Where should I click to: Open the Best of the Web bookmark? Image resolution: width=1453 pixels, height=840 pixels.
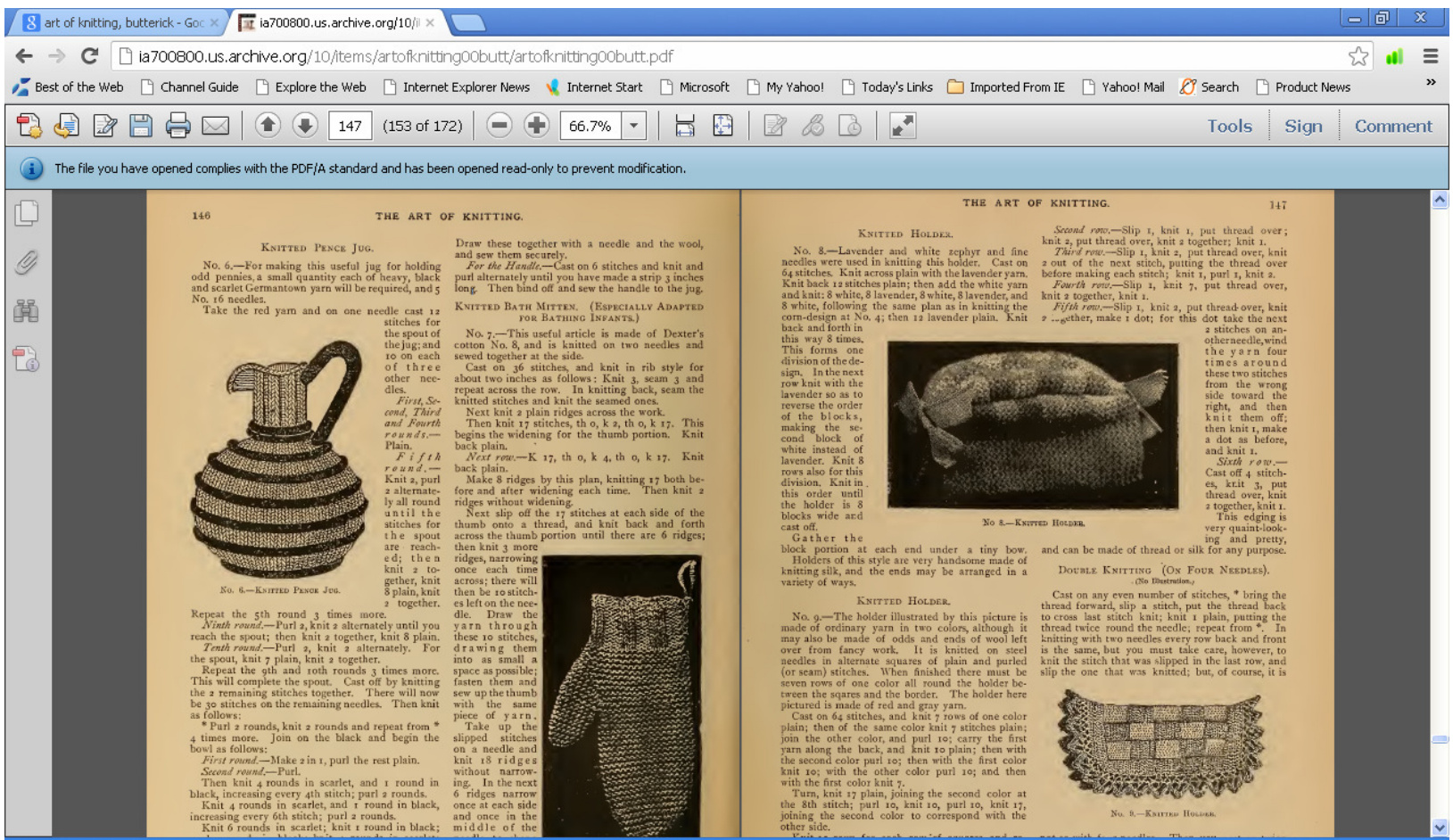coord(68,86)
